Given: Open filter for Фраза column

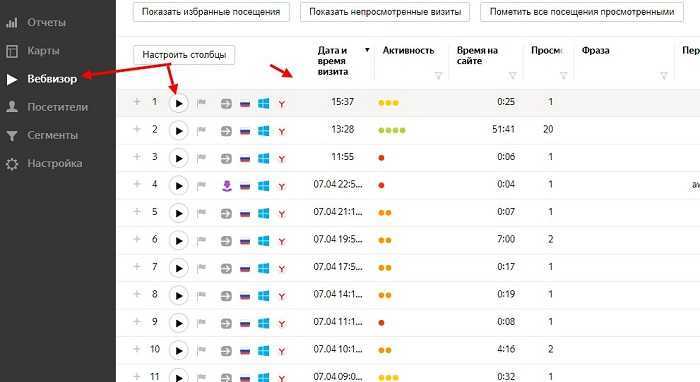Looking at the screenshot, I should [664, 76].
